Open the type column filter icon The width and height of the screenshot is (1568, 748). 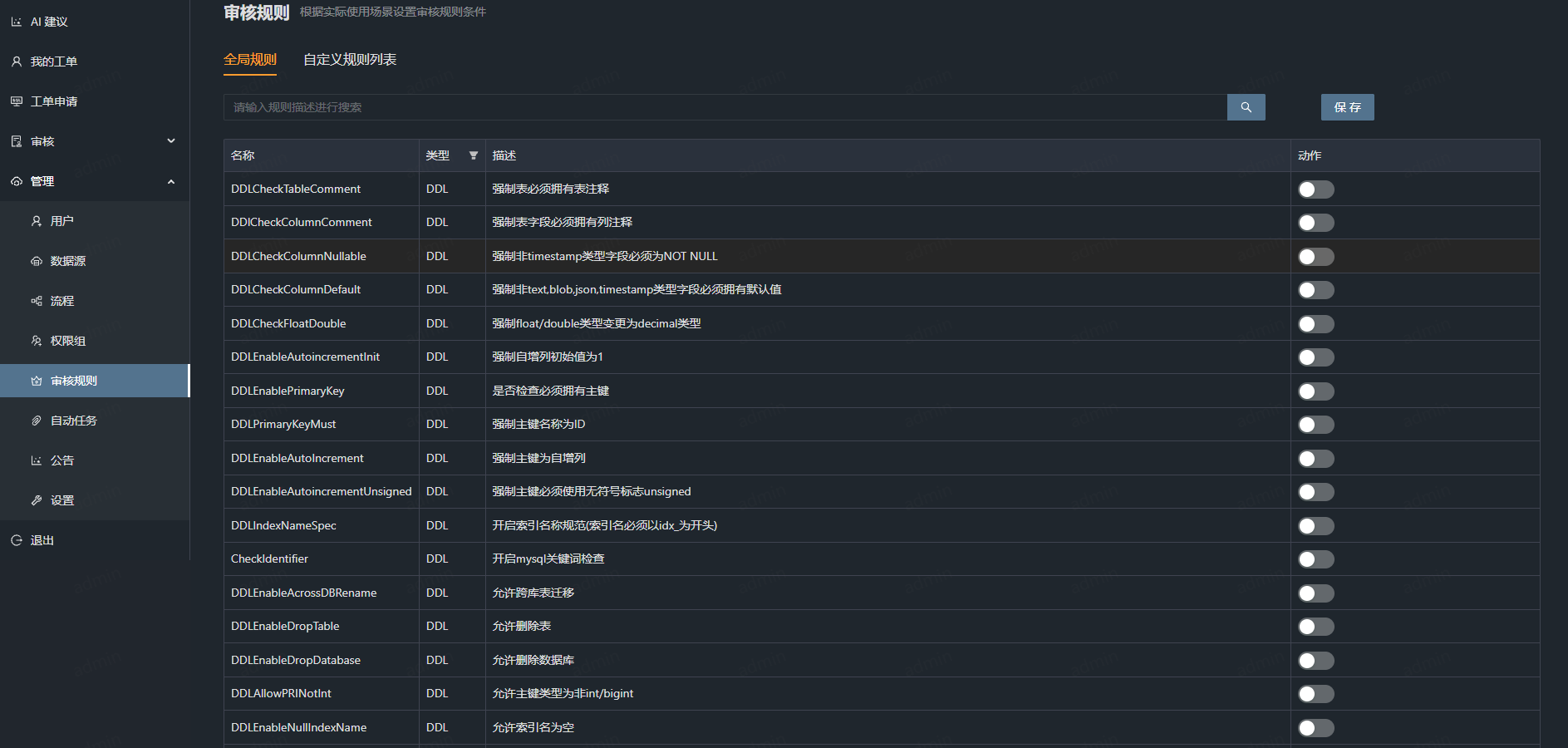point(474,155)
